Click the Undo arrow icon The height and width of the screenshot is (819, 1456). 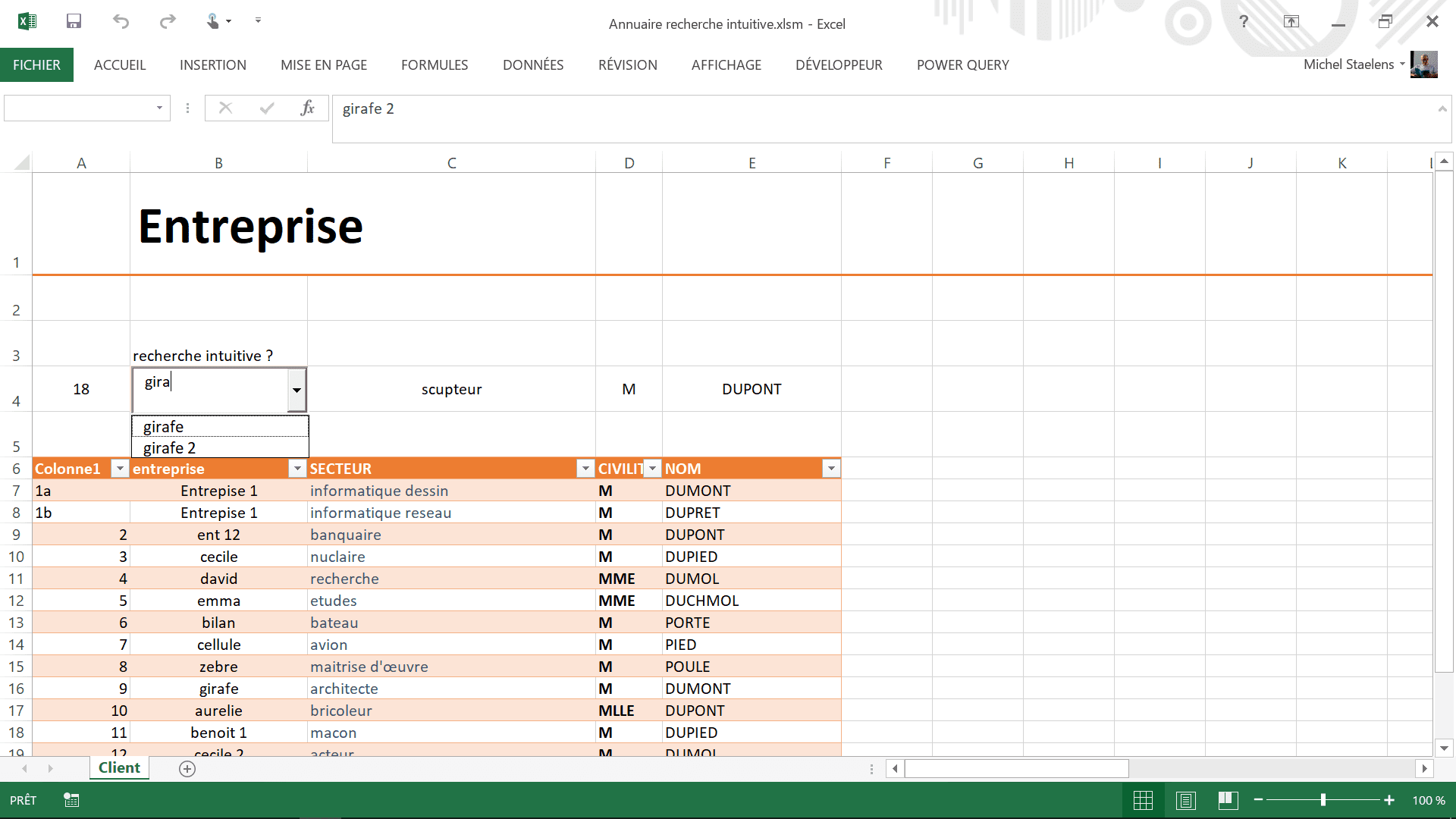pos(121,21)
